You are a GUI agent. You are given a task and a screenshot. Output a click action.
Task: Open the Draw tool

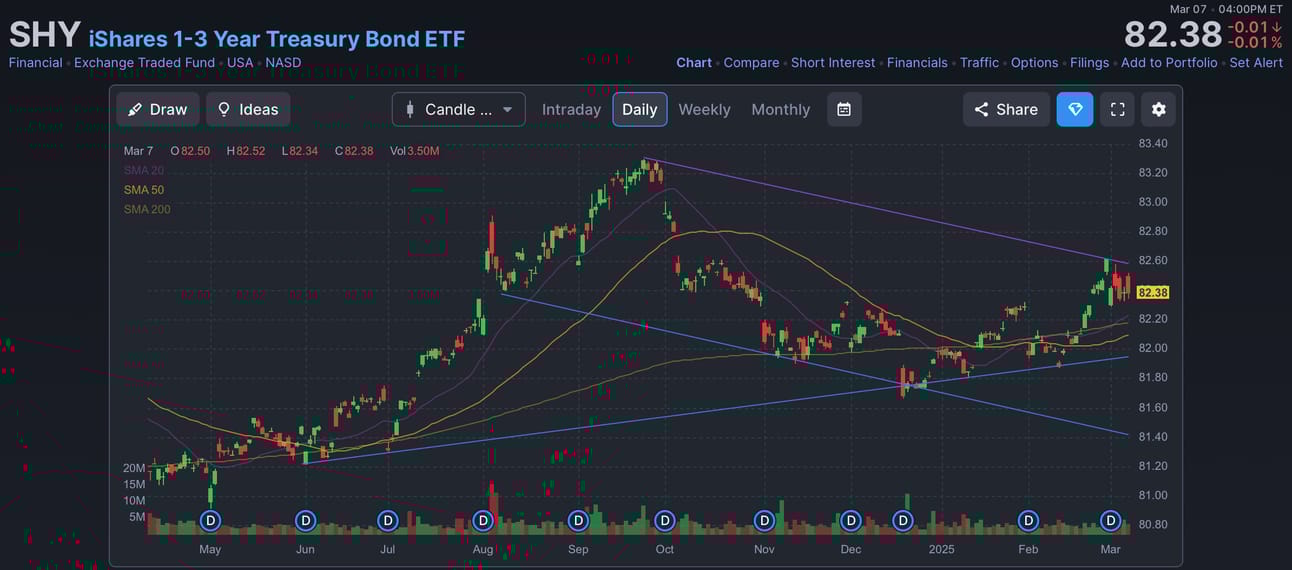tap(158, 109)
